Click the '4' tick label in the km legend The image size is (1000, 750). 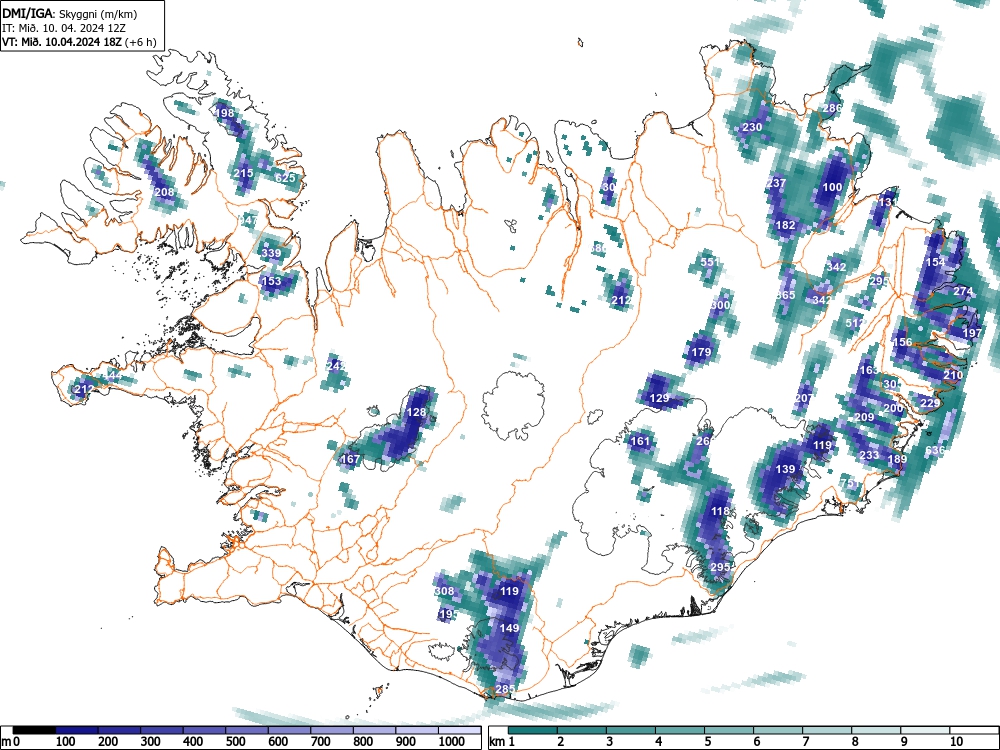659,742
